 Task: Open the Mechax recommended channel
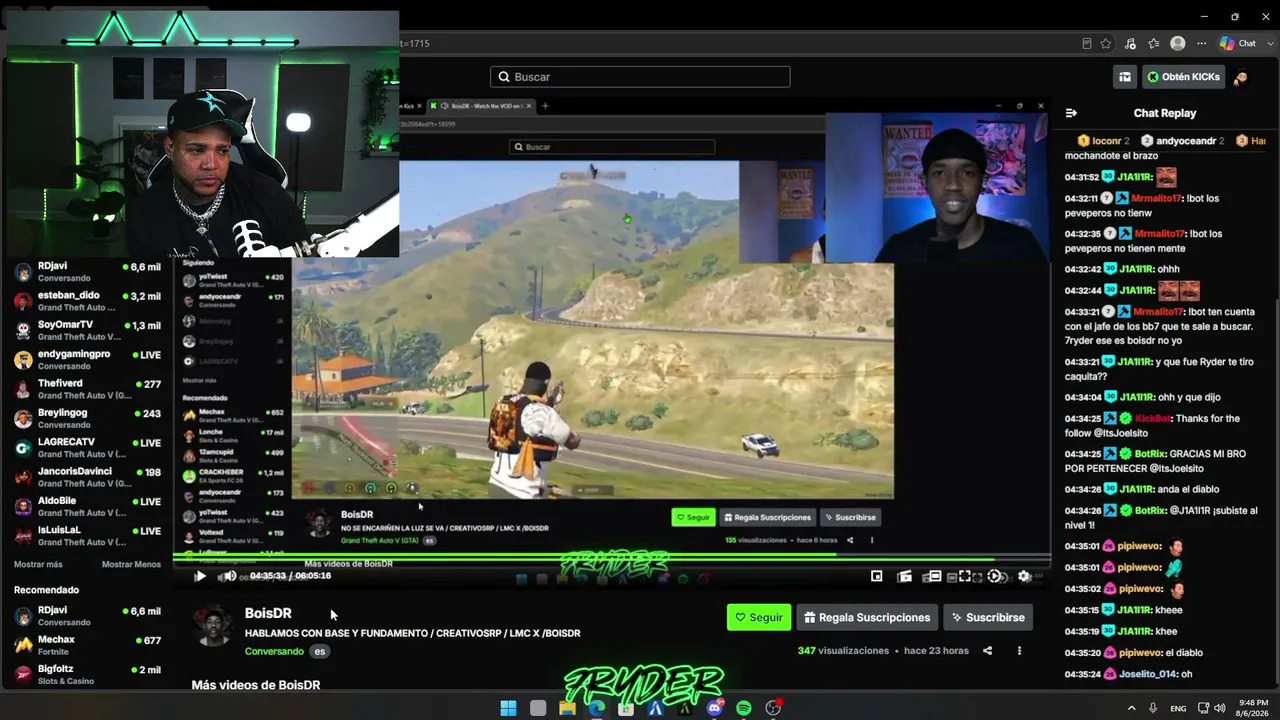tap(87, 645)
